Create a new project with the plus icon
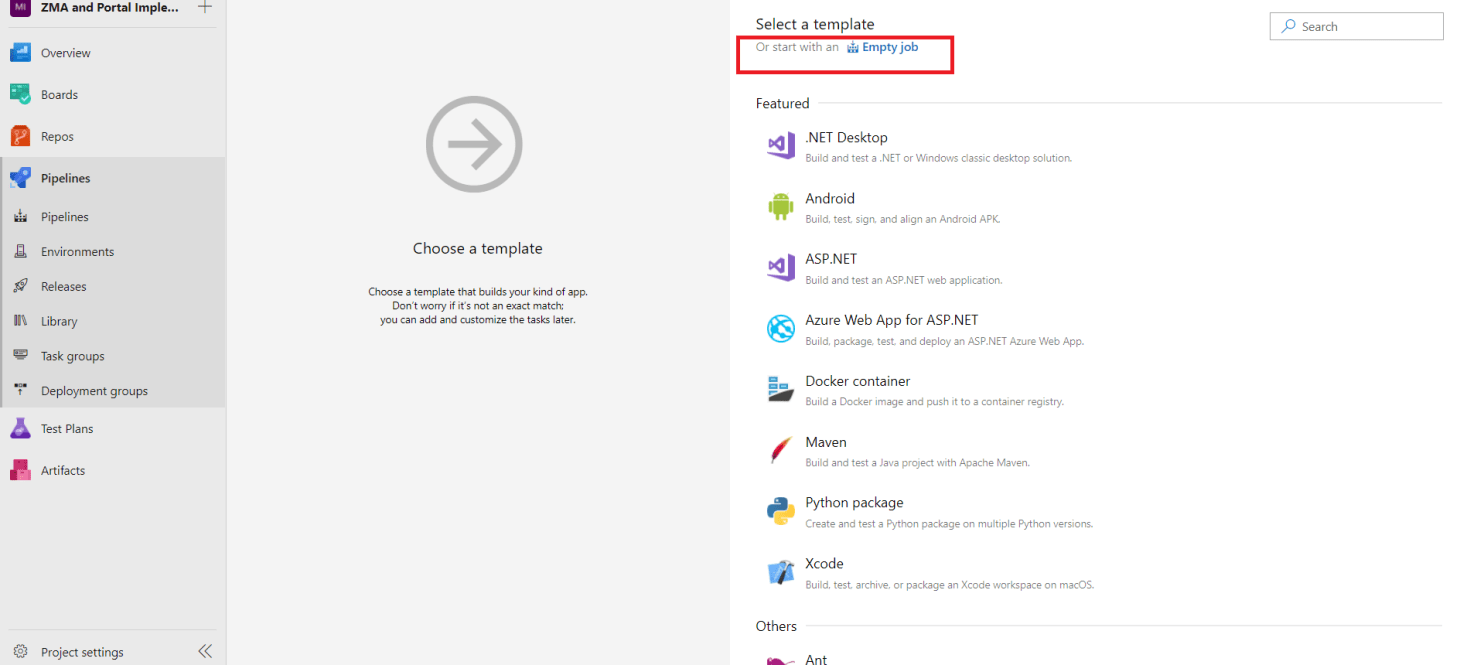This screenshot has width=1460, height=665. pyautogui.click(x=204, y=8)
